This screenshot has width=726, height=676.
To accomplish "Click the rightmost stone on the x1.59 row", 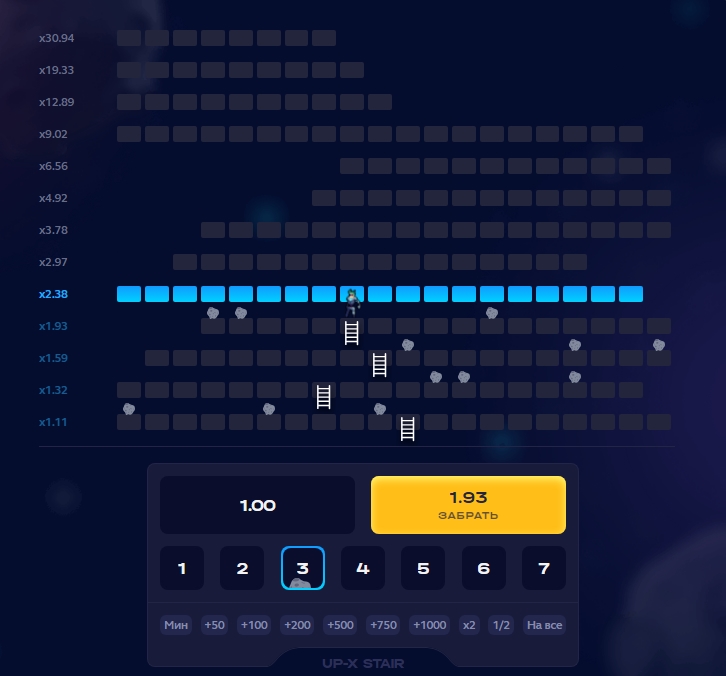I will coord(659,345).
